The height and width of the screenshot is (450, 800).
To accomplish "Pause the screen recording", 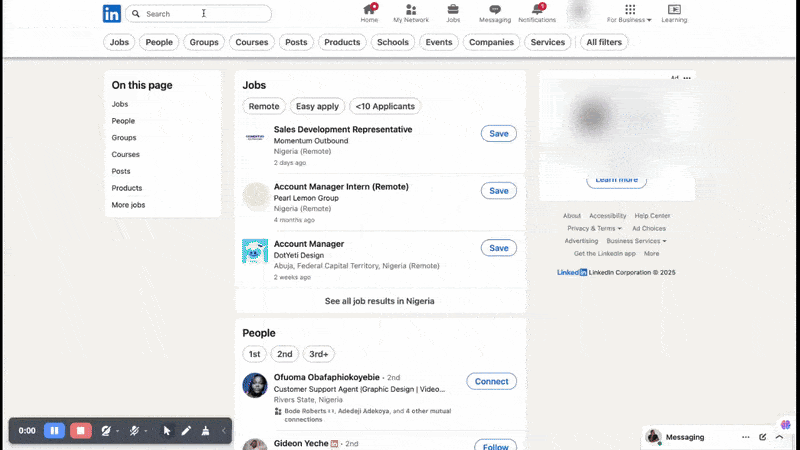I will (54, 431).
